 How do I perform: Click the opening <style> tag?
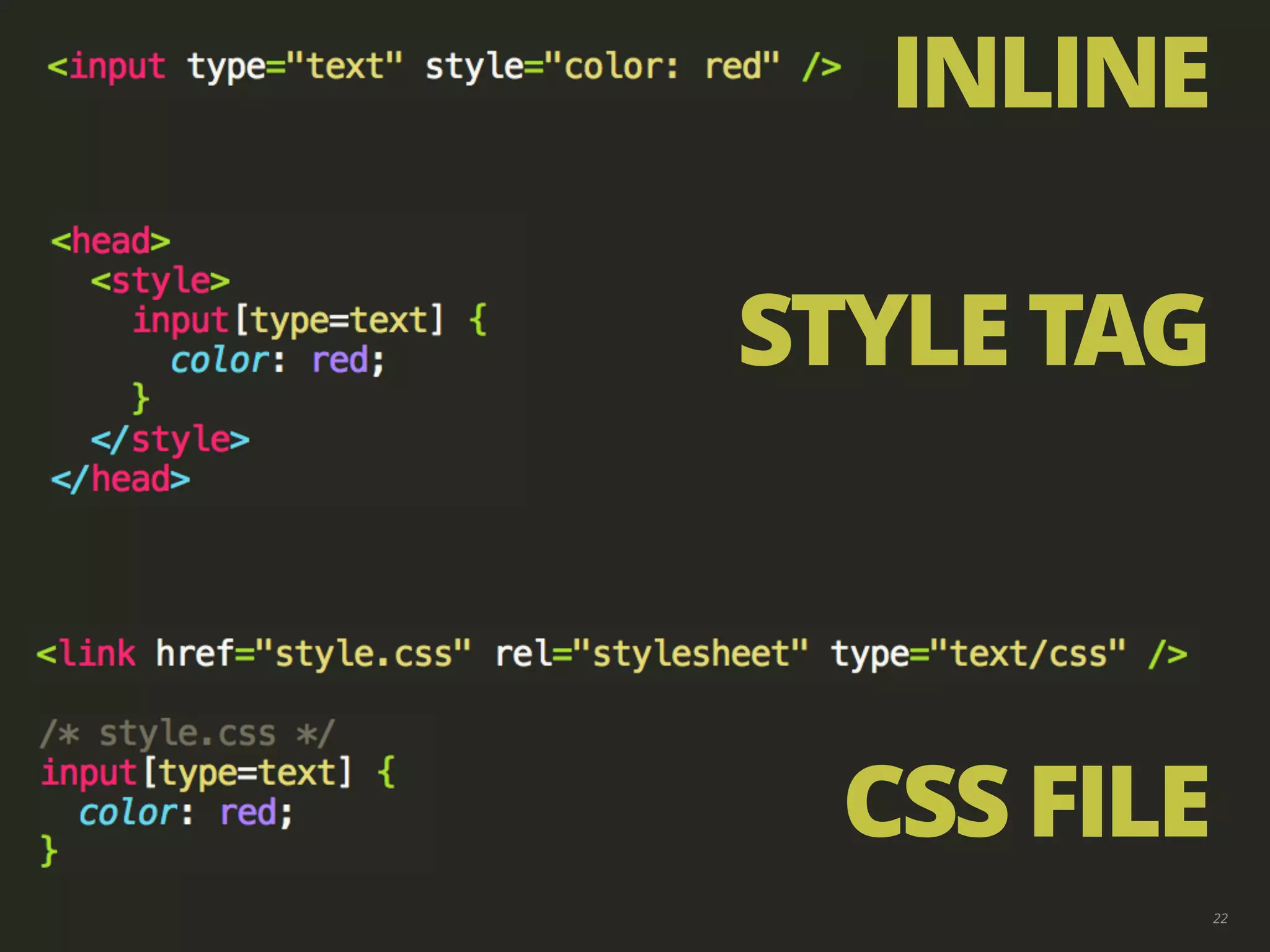click(161, 281)
